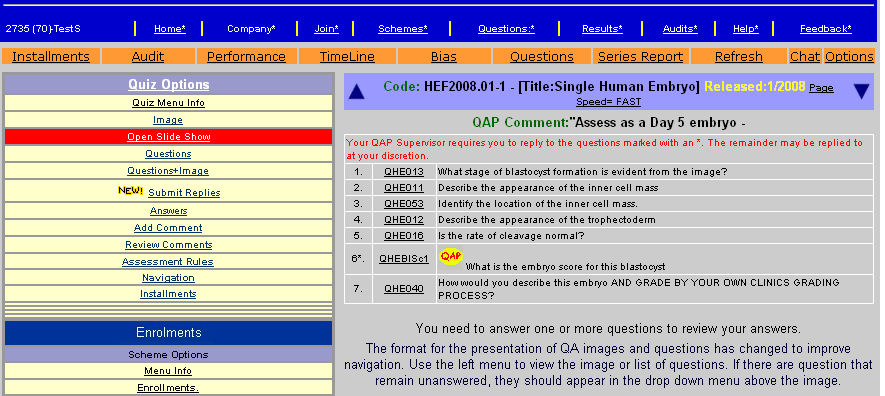
Task: Switch to the Bias tab
Action: coord(444,56)
